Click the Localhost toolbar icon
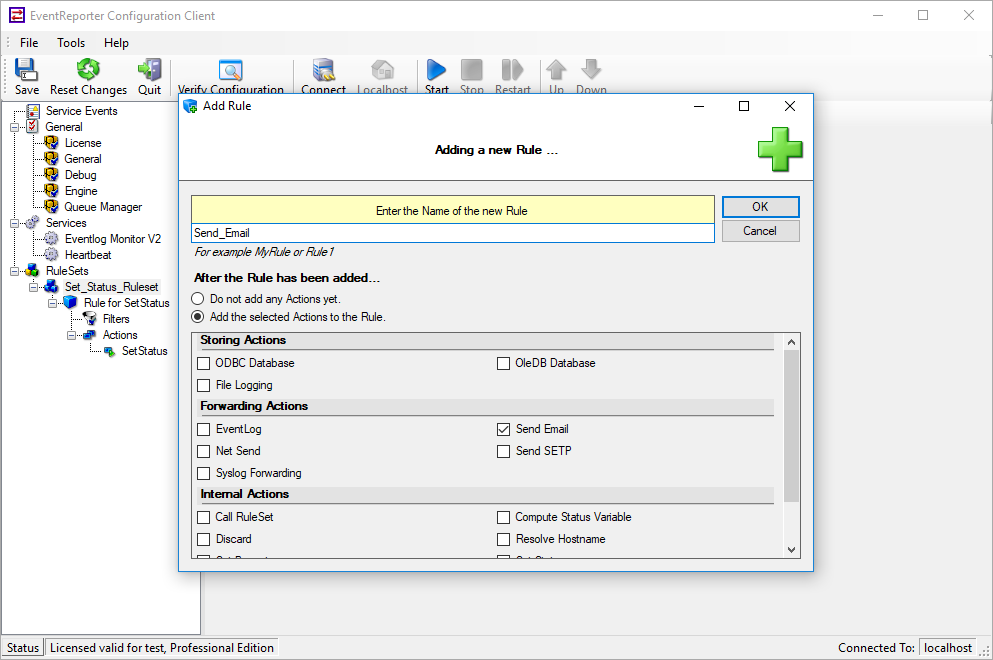Image resolution: width=993 pixels, height=660 pixels. 383,70
